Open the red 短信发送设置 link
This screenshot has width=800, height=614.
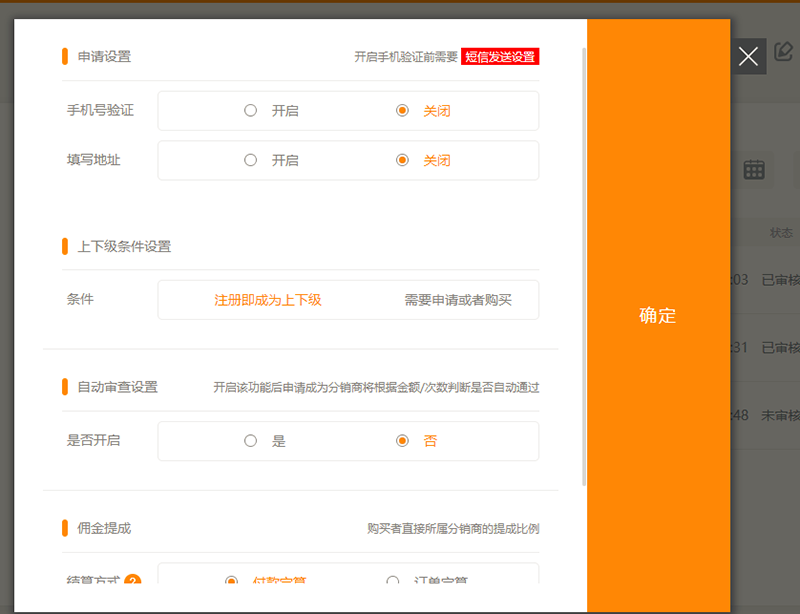[499, 56]
